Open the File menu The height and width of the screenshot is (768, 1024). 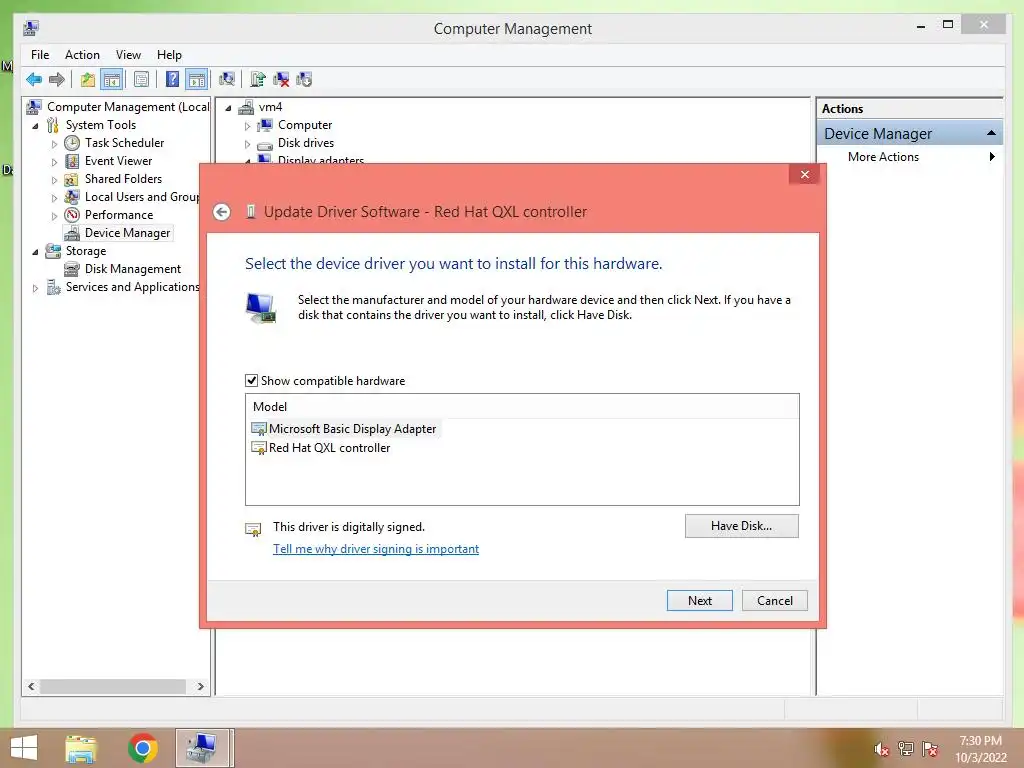[40, 55]
